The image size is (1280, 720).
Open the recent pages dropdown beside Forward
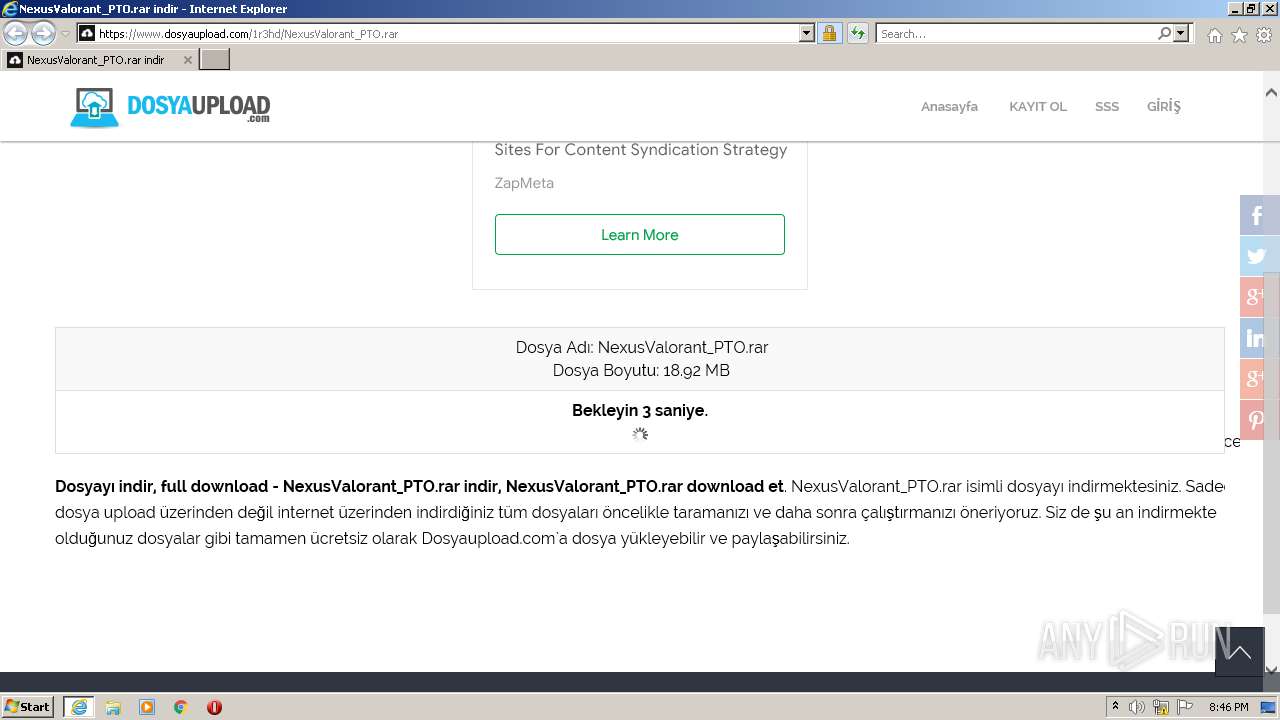tap(66, 33)
